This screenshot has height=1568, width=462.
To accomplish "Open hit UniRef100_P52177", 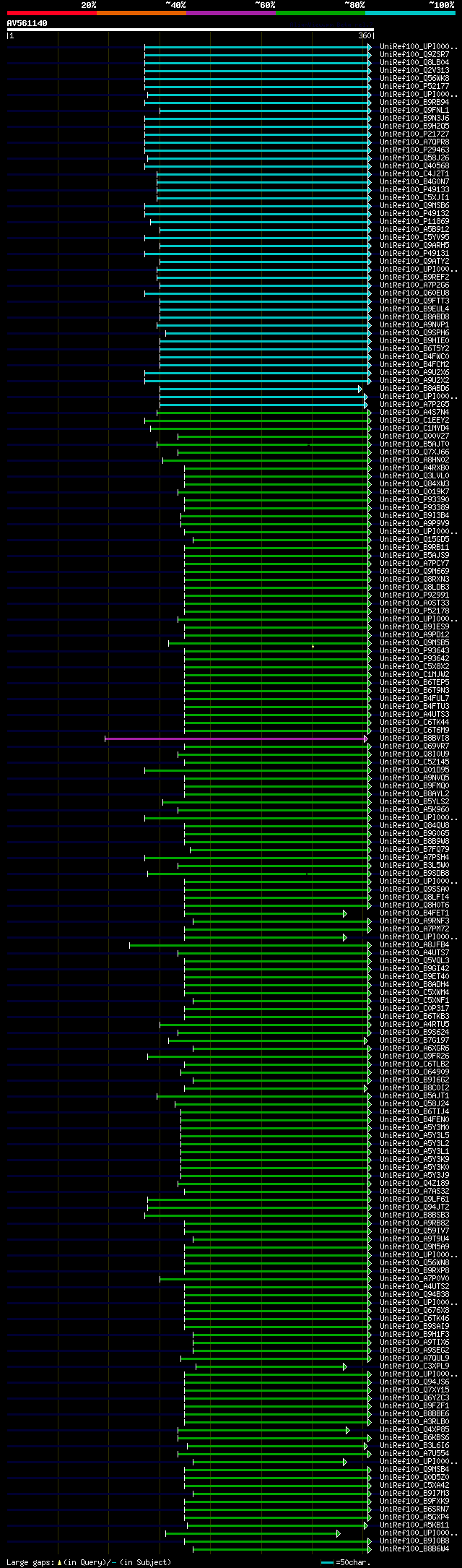I will (x=414, y=86).
